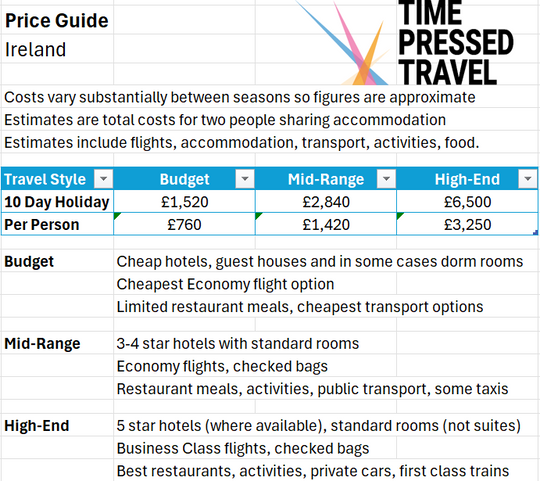Click the green error indicator on £1,420 cell
Screen dimensions: 540x481
pos(258,216)
